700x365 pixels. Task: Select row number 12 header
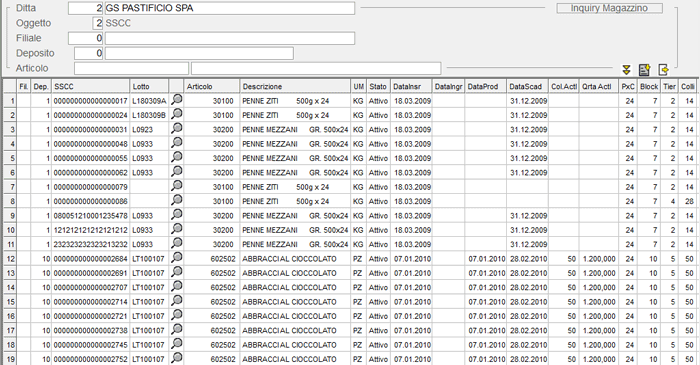pos(10,259)
